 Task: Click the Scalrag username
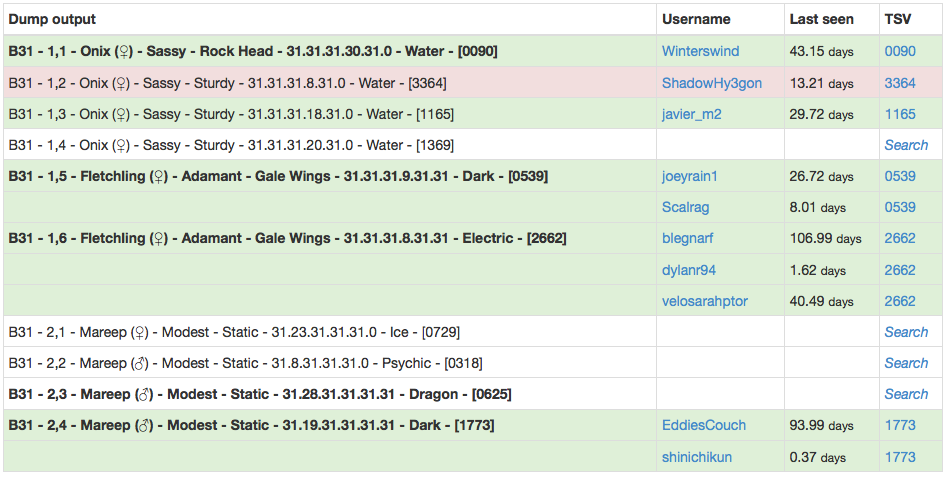coord(685,207)
